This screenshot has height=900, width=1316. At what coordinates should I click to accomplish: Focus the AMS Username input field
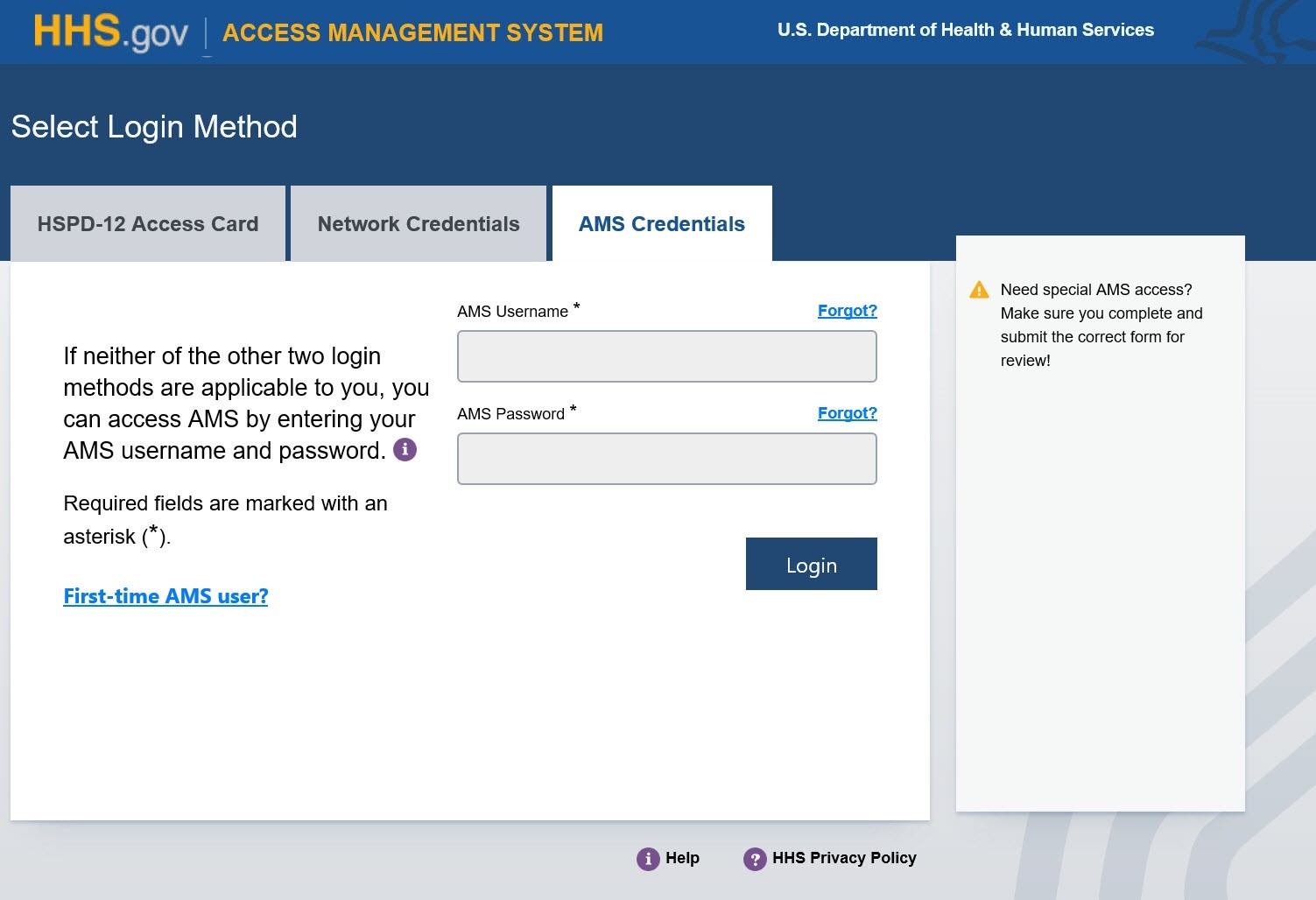click(666, 356)
